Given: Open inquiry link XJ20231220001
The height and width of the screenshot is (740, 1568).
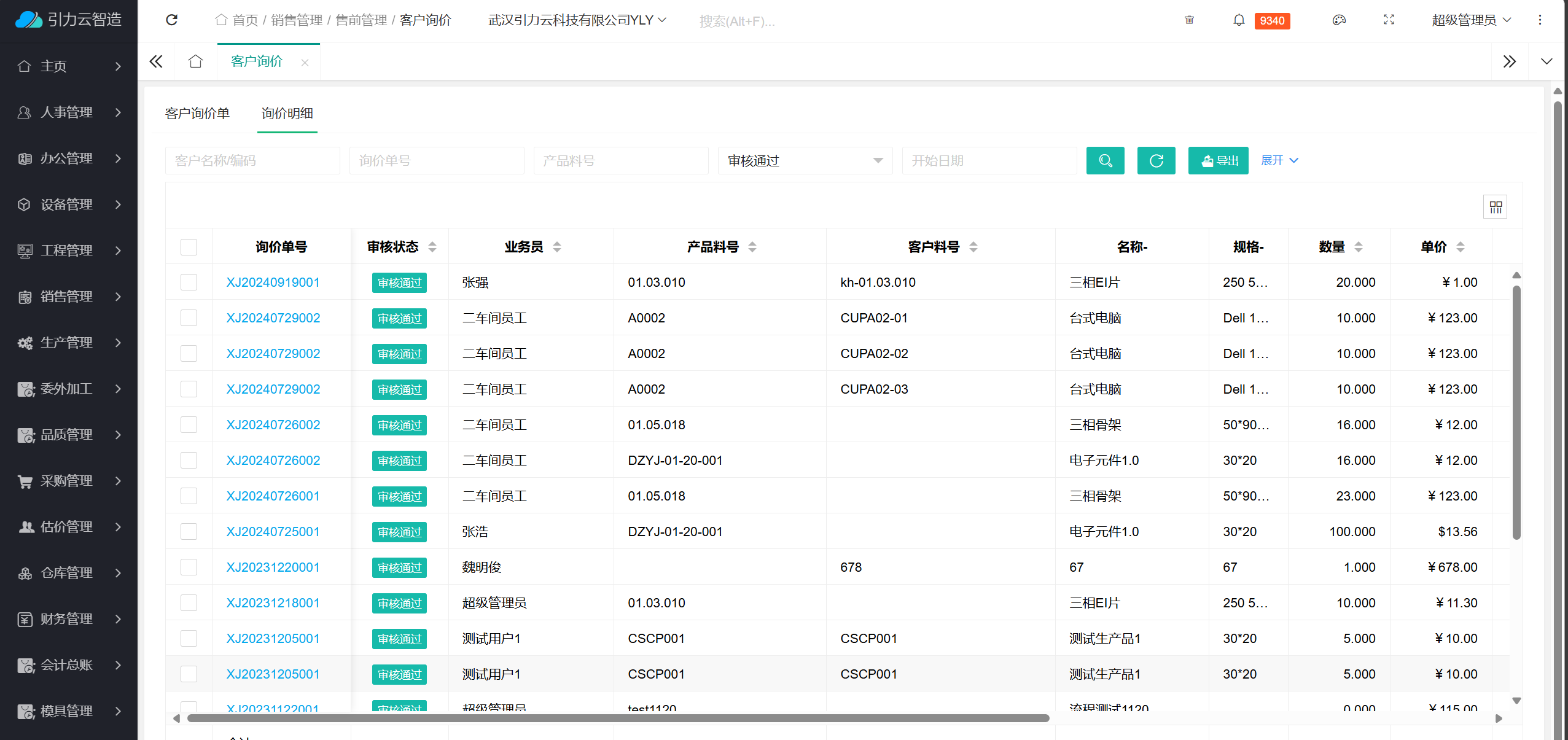Looking at the screenshot, I should (x=273, y=567).
